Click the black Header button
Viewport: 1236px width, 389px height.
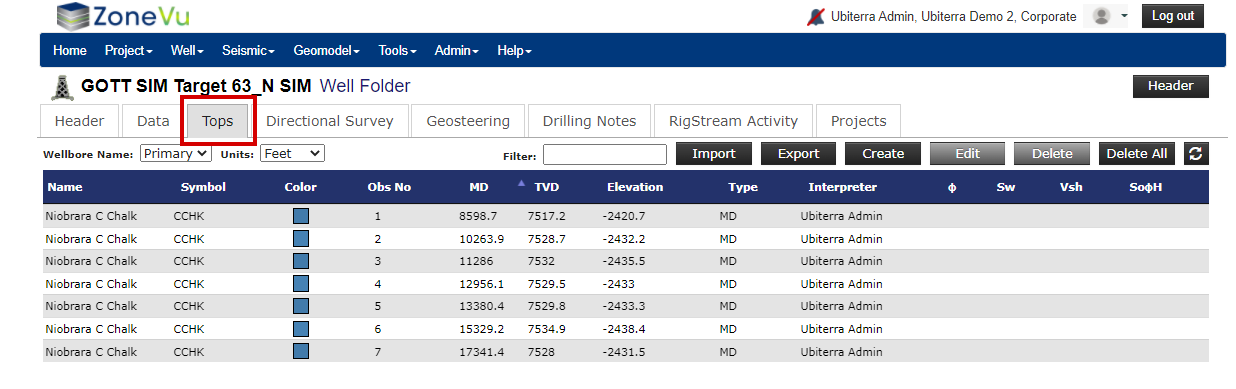(1170, 86)
